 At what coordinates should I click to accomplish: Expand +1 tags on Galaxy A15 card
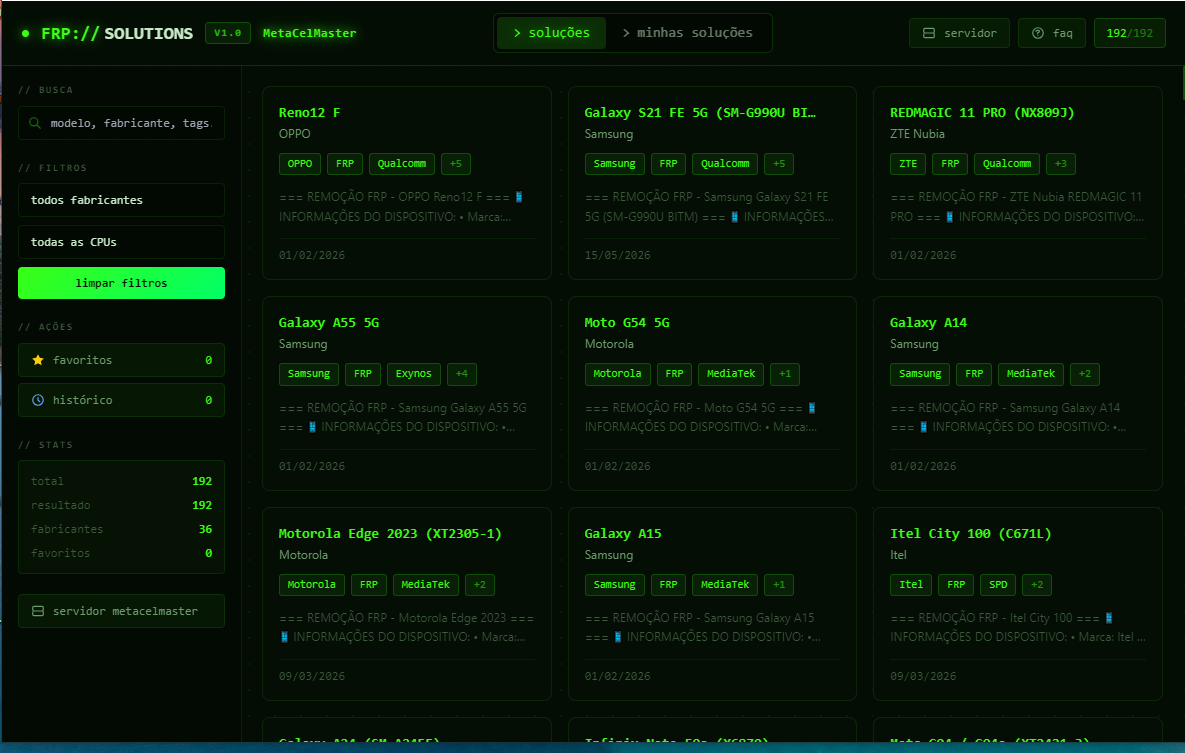(x=779, y=584)
